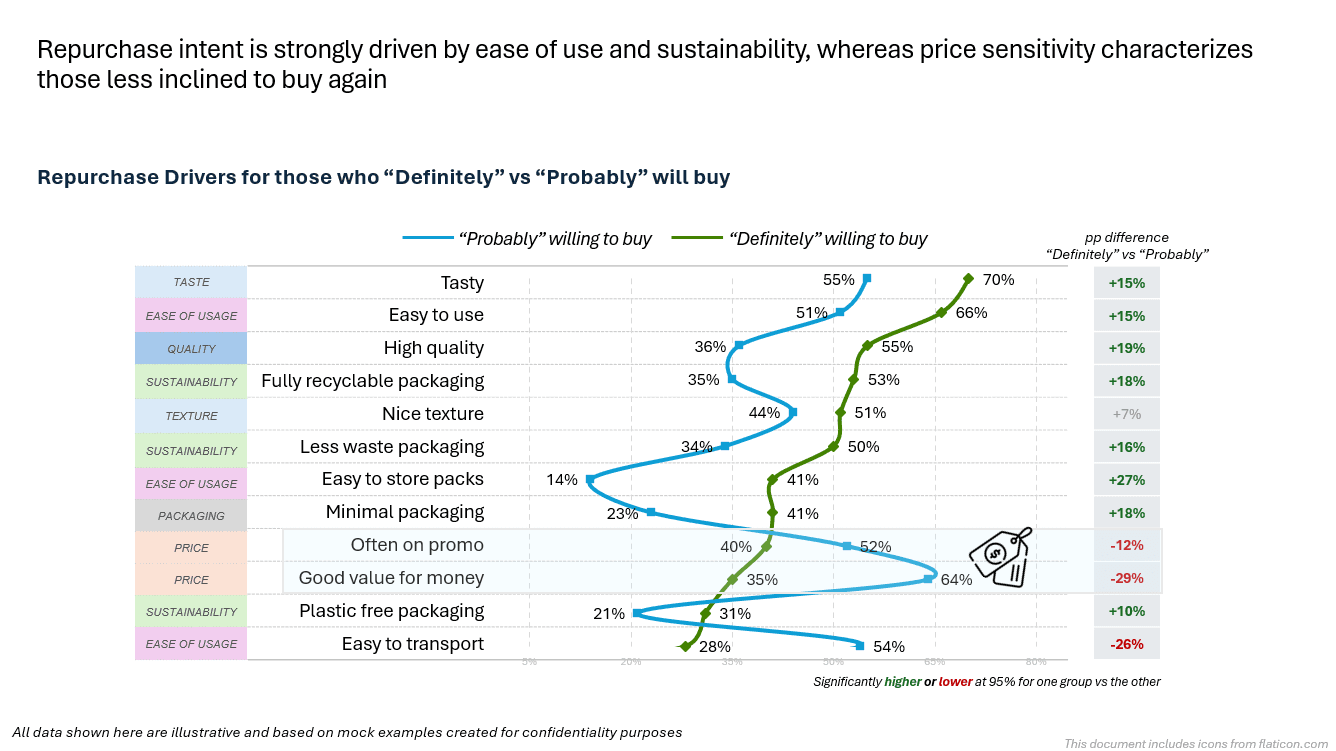Viewport: 1336px width, 751px height.
Task: Click the slide title about repurchase intent
Action: pyautogui.click(x=645, y=64)
